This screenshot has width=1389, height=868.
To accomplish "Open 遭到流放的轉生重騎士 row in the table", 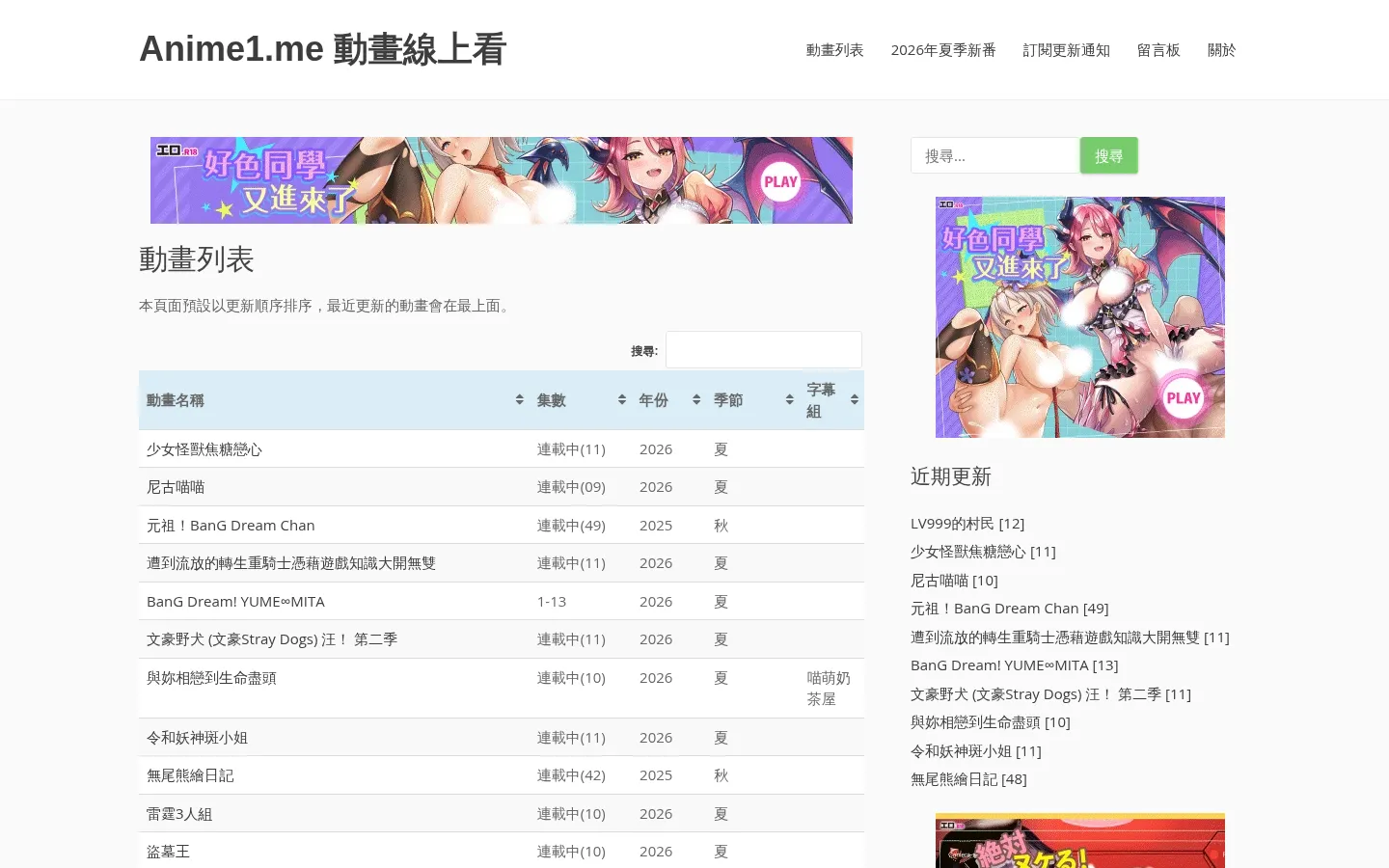I will 291,563.
